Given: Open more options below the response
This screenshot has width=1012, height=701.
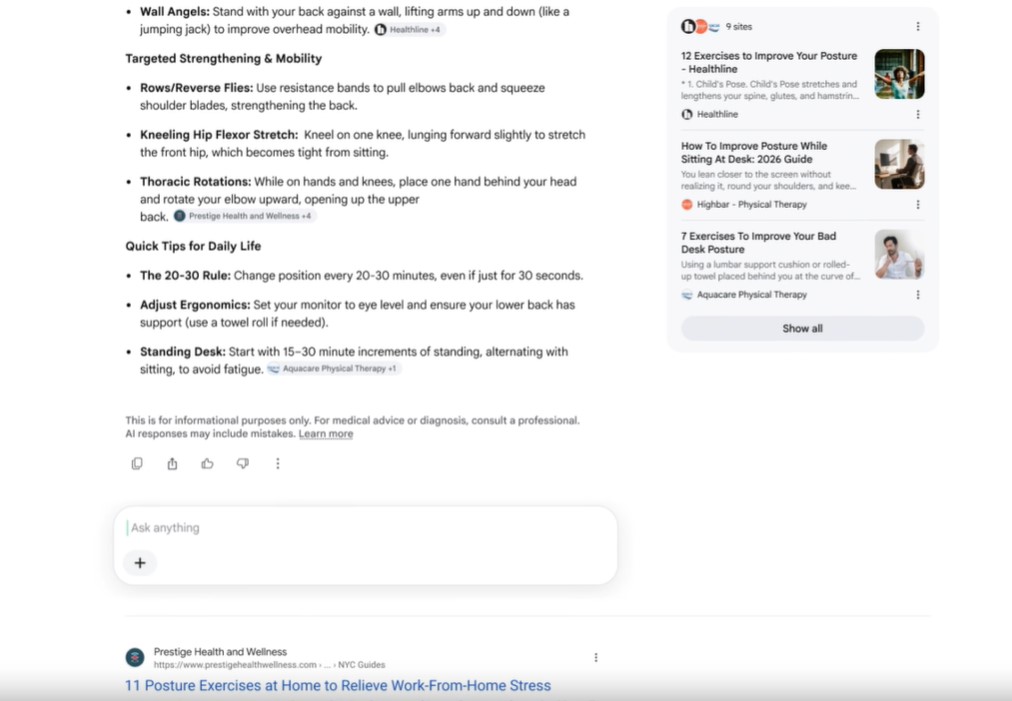Looking at the screenshot, I should [x=278, y=463].
